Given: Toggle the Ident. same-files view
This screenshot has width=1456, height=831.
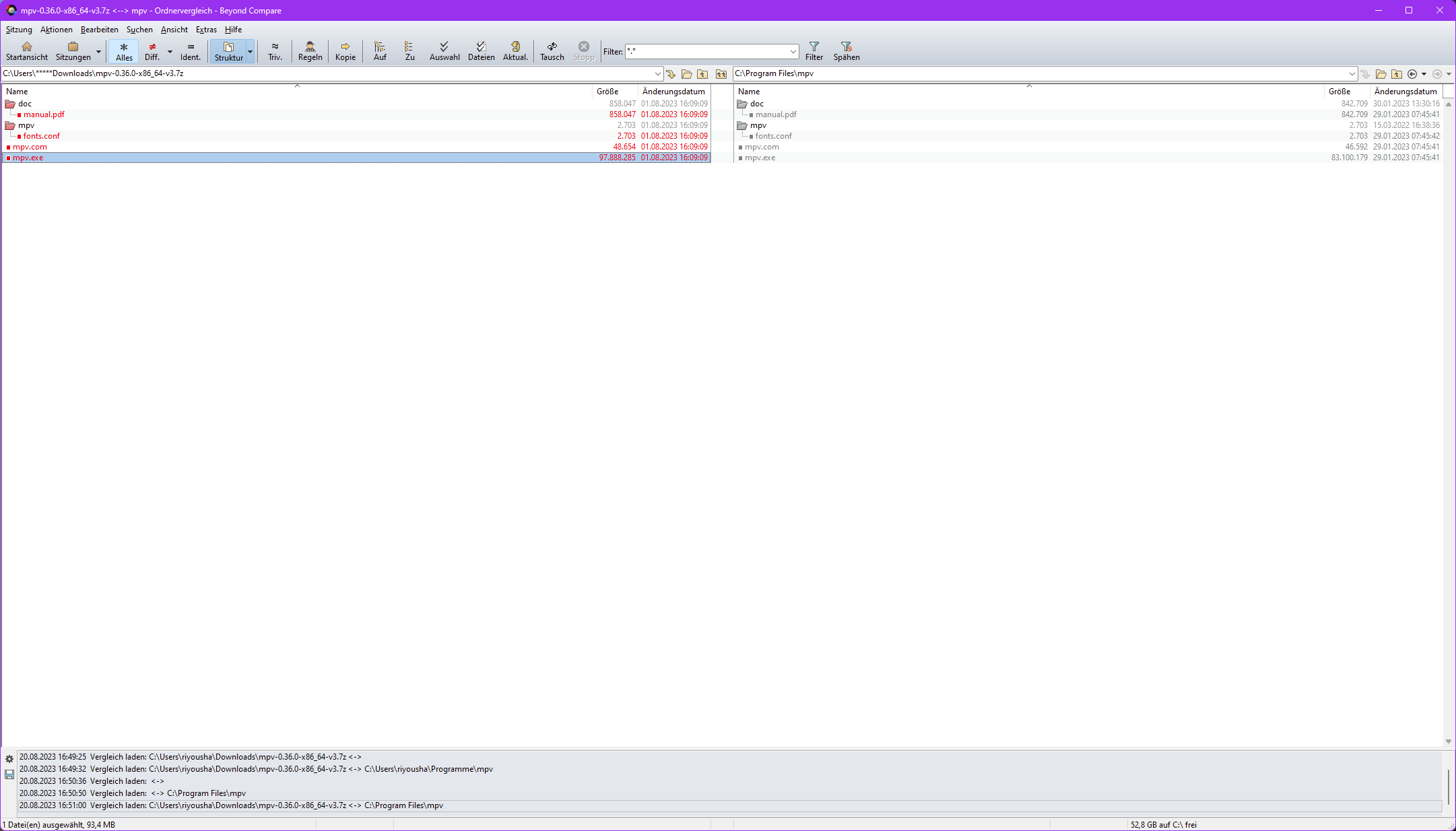Looking at the screenshot, I should click(x=191, y=51).
